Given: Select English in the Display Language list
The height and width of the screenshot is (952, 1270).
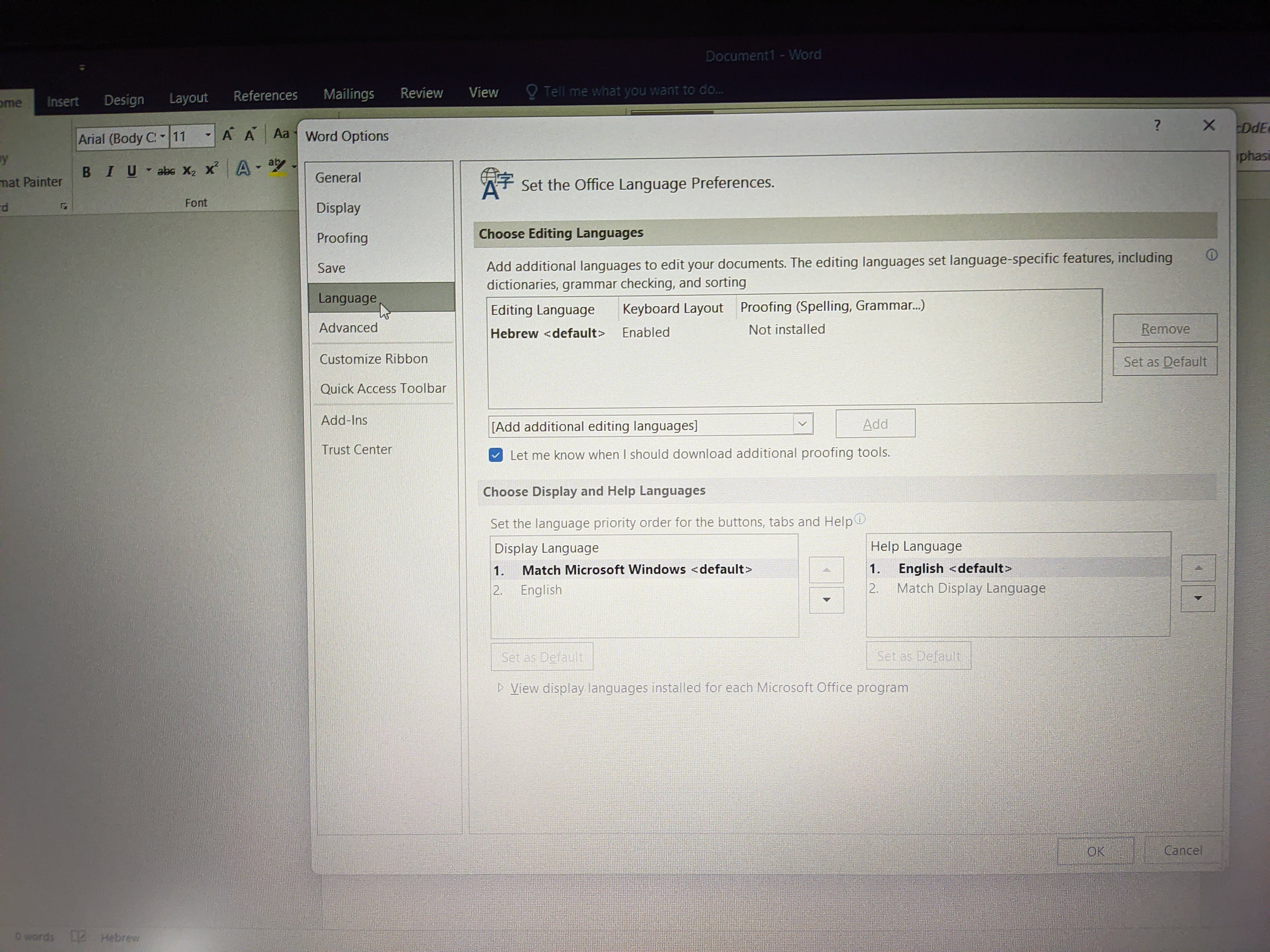Looking at the screenshot, I should [541, 590].
